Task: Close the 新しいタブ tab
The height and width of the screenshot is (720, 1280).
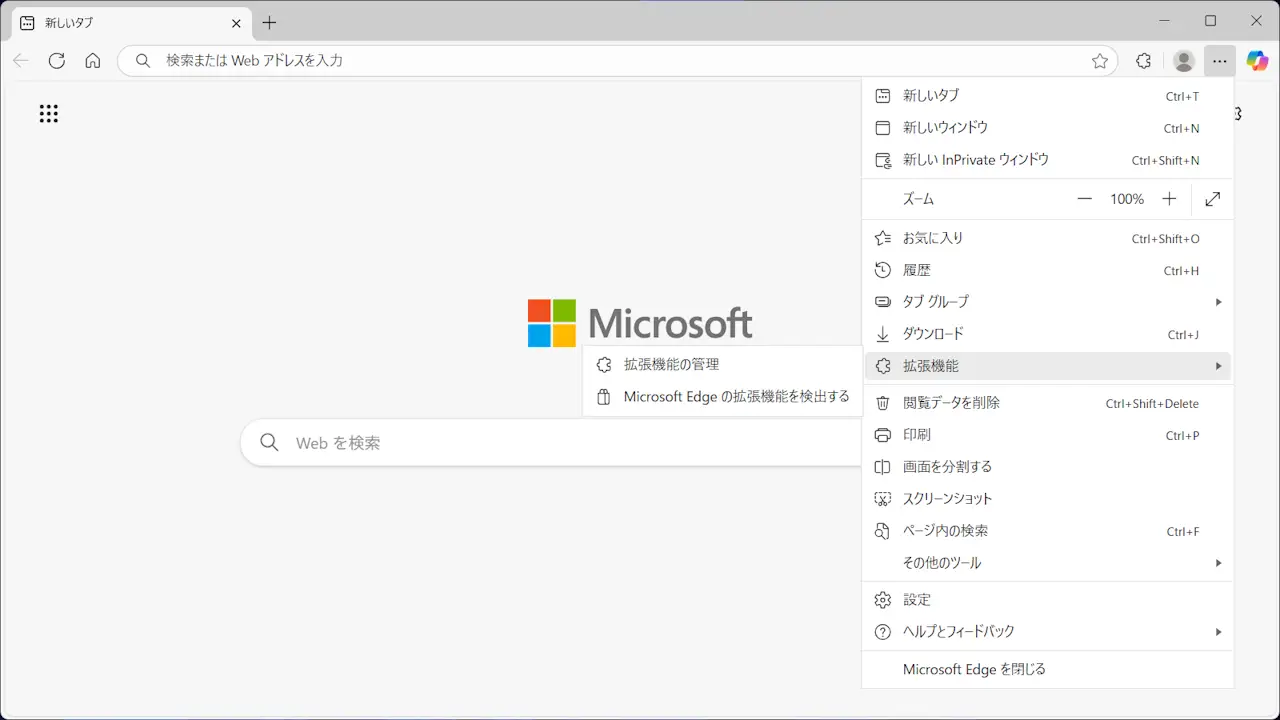Action: (x=236, y=22)
